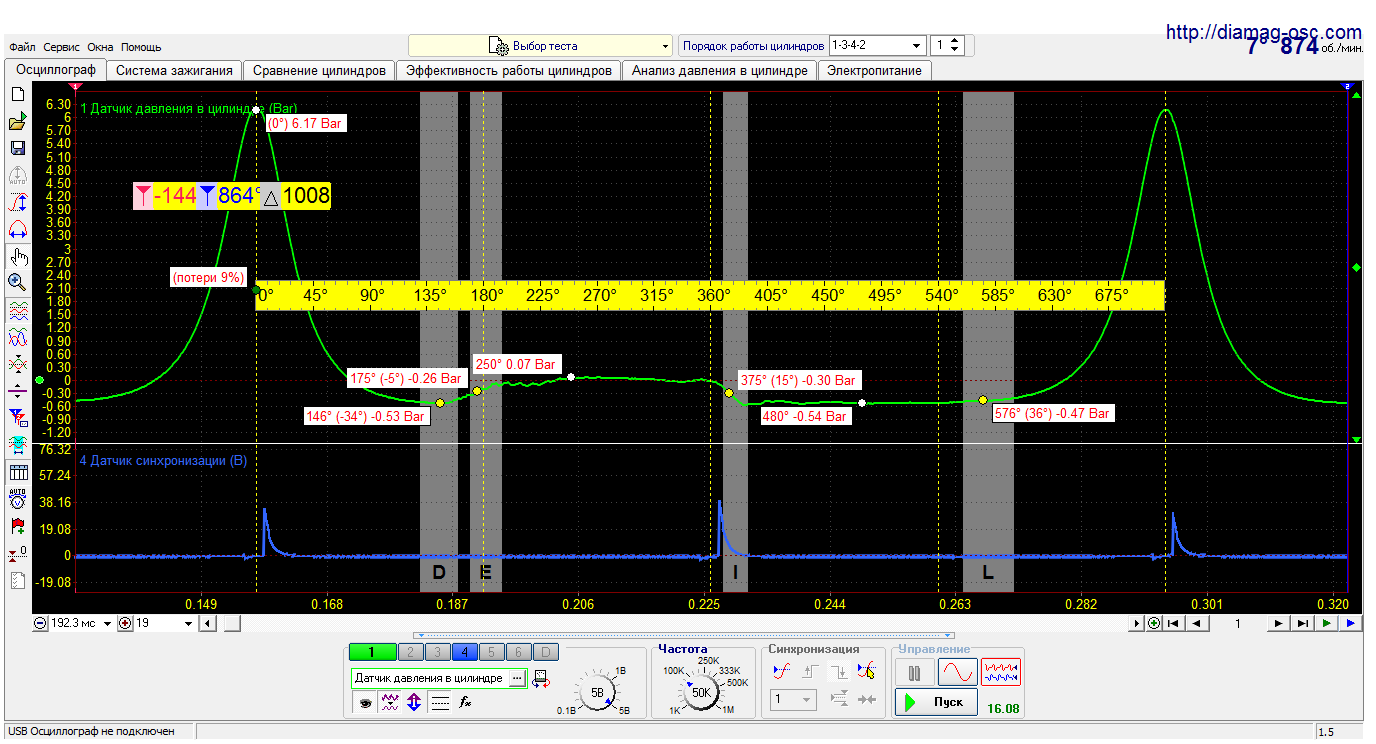Click the report sheet icon
The height and width of the screenshot is (744, 1376).
tap(17, 580)
